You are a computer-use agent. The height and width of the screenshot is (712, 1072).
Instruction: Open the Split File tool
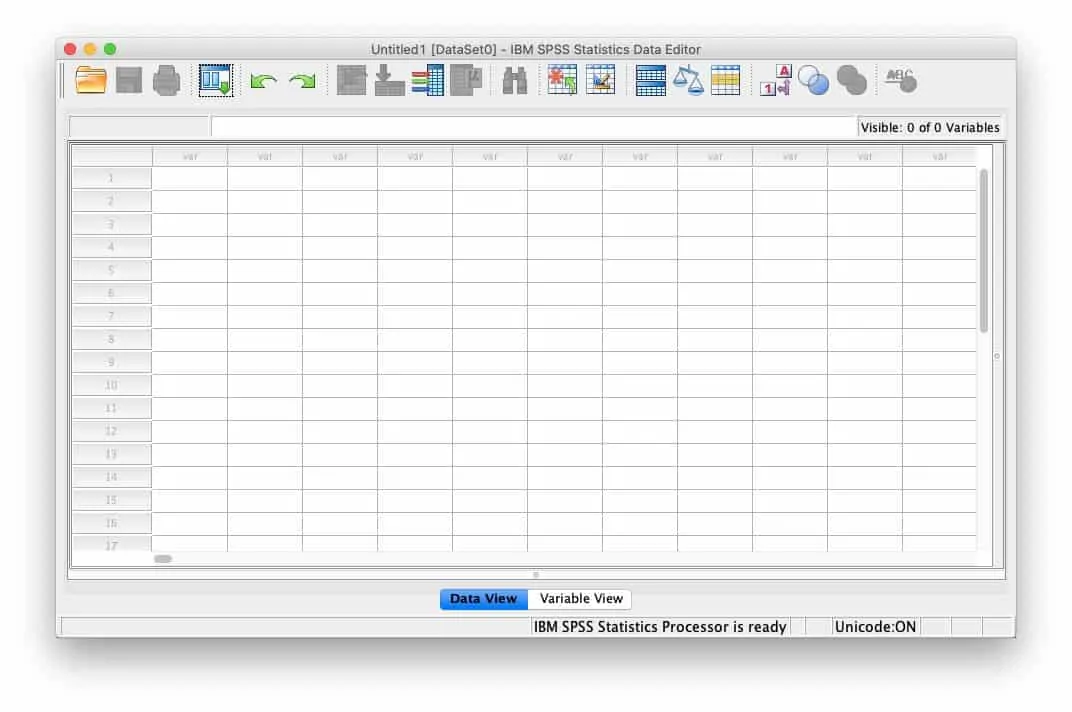pos(650,80)
